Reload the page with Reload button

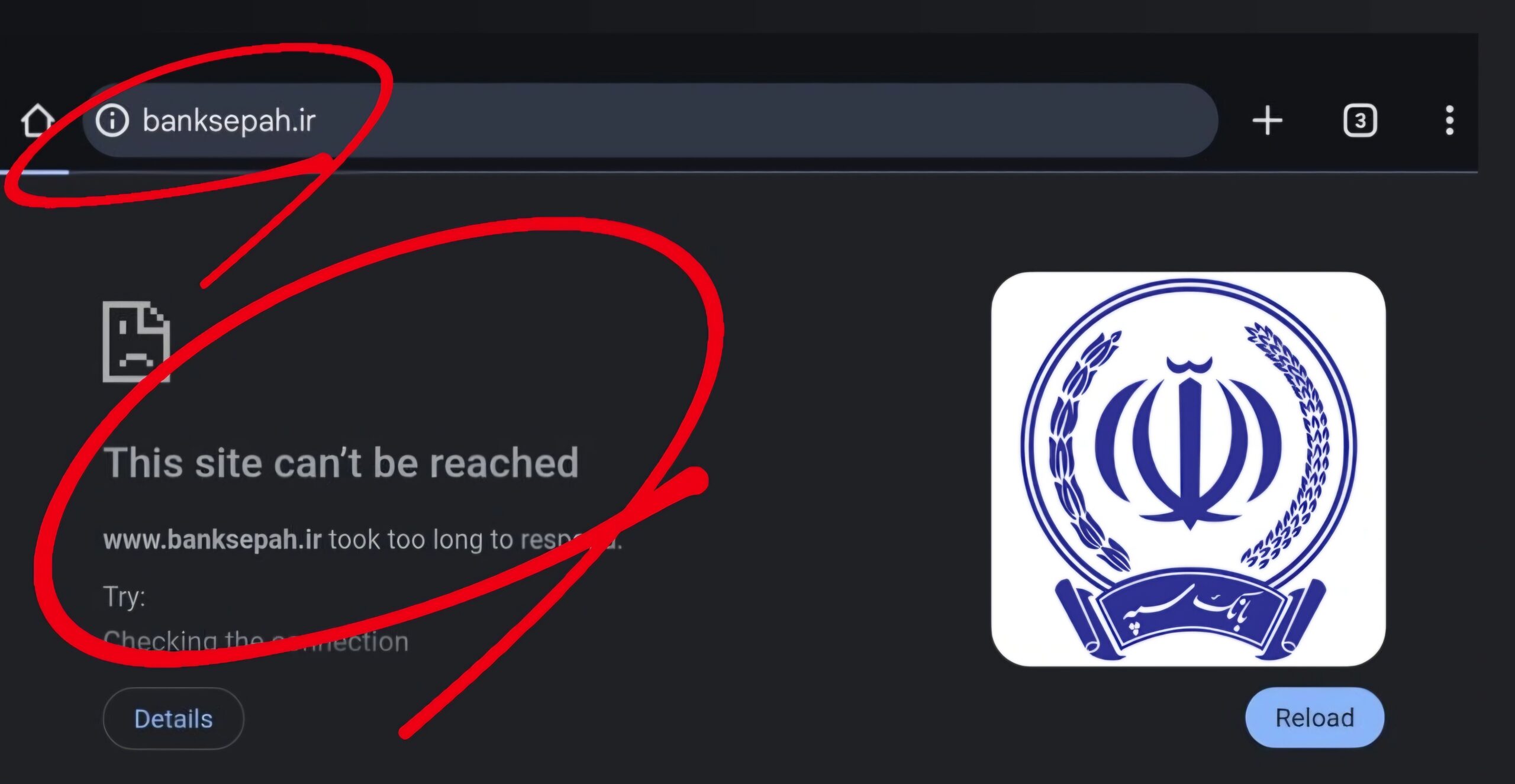1314,718
